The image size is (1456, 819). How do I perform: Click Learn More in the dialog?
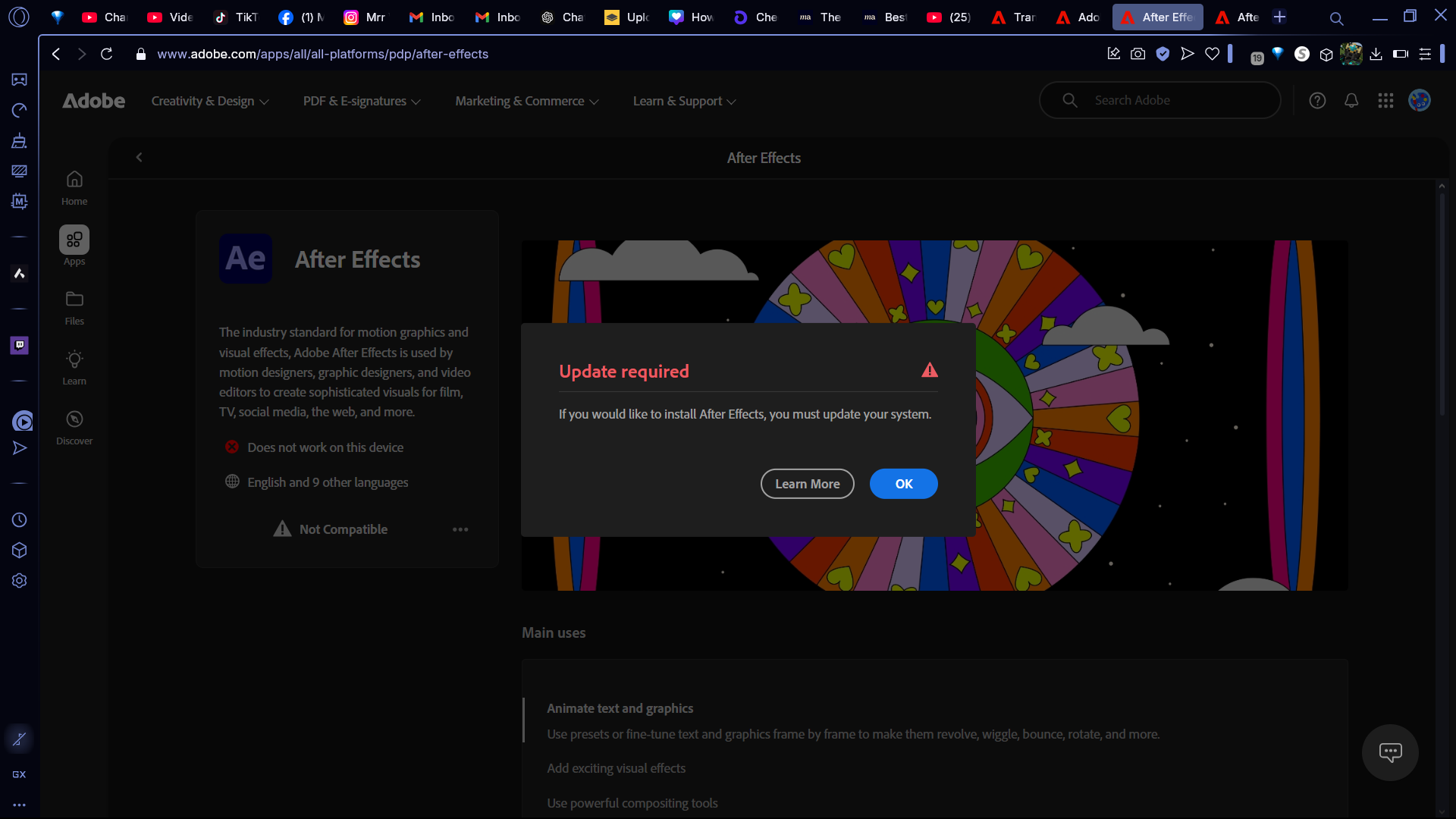807,484
